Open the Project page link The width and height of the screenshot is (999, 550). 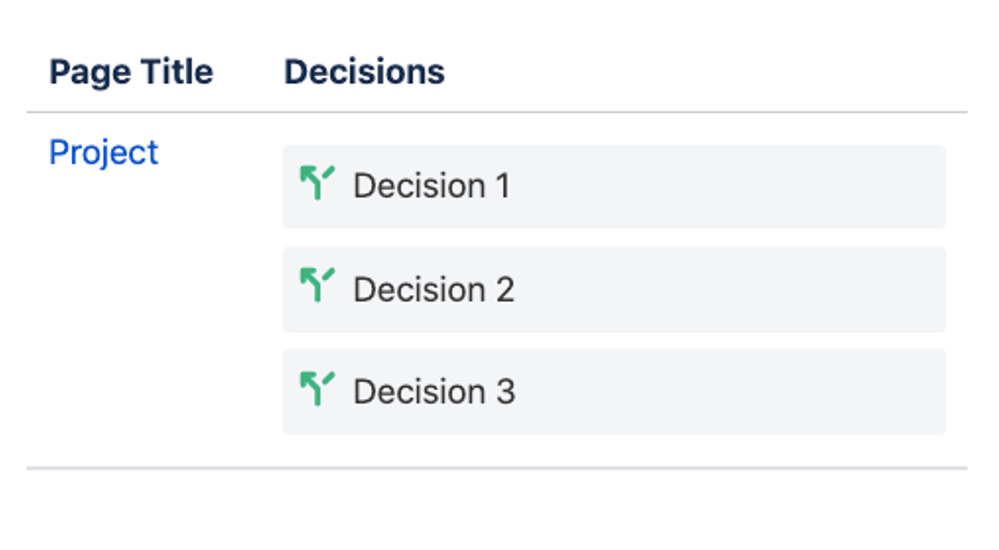click(x=104, y=153)
